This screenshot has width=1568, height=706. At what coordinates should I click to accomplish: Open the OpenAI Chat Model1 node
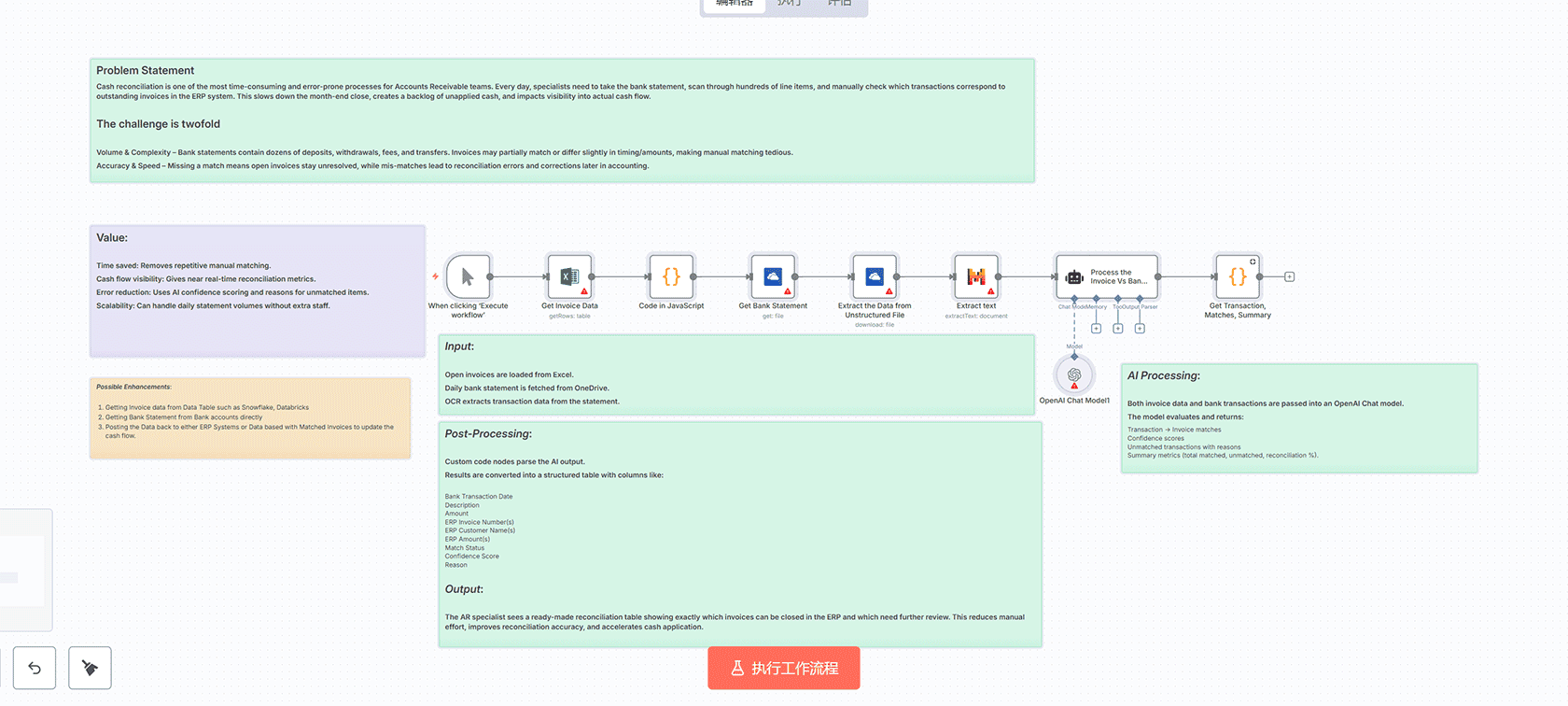pyautogui.click(x=1074, y=375)
